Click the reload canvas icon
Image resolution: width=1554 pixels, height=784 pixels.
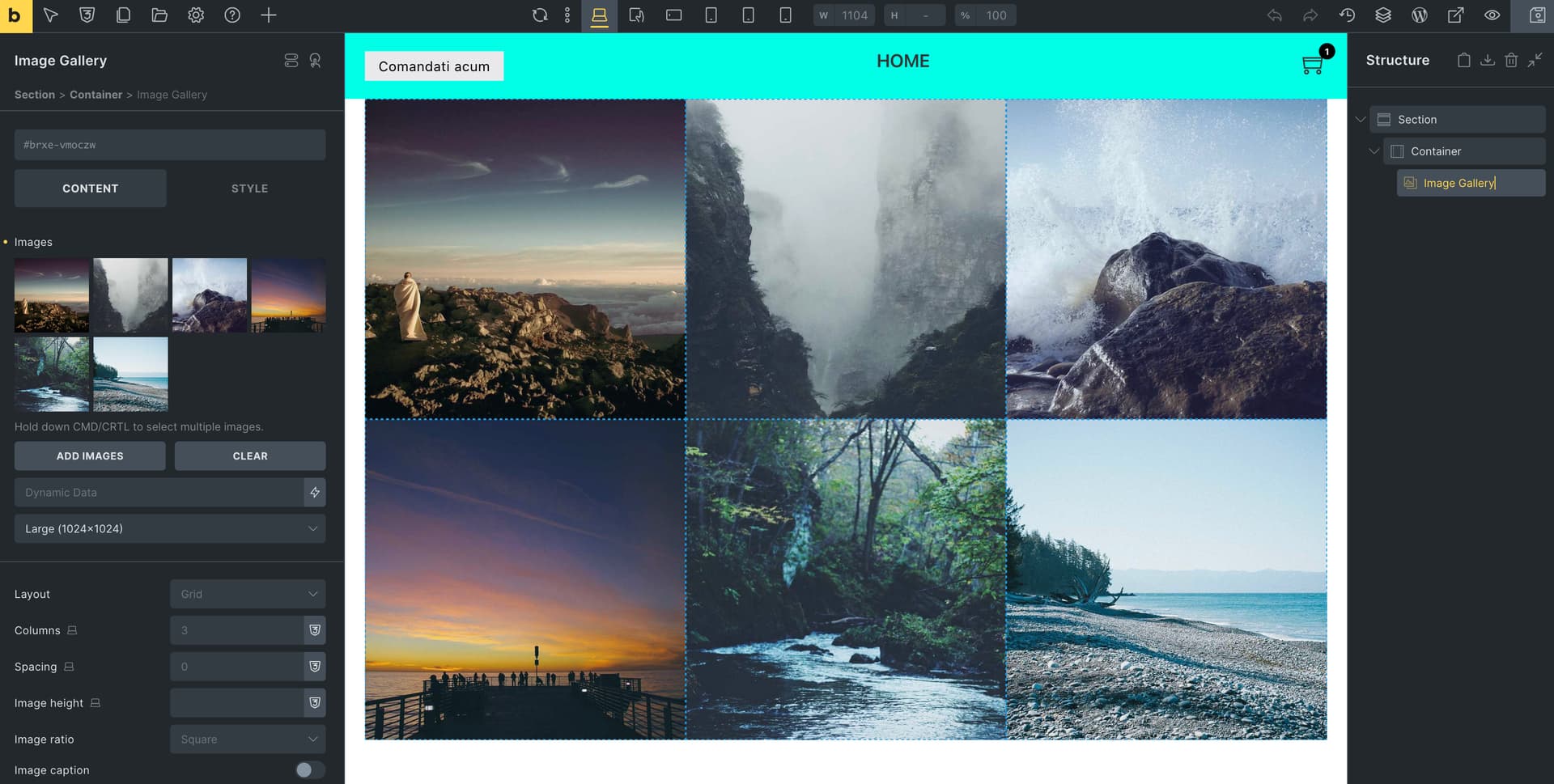point(540,15)
